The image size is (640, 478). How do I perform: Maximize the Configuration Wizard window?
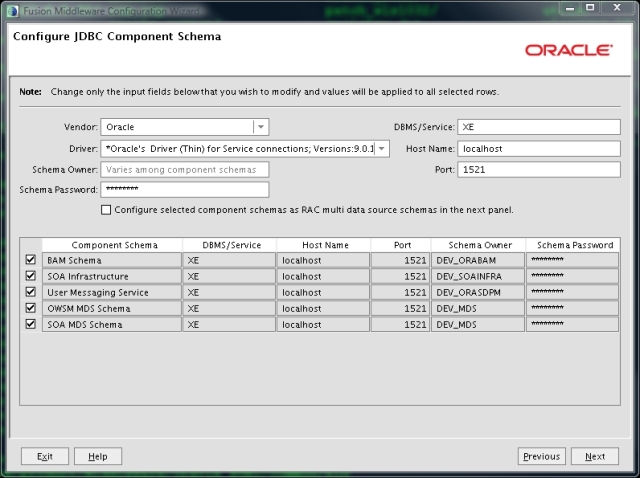590,7
